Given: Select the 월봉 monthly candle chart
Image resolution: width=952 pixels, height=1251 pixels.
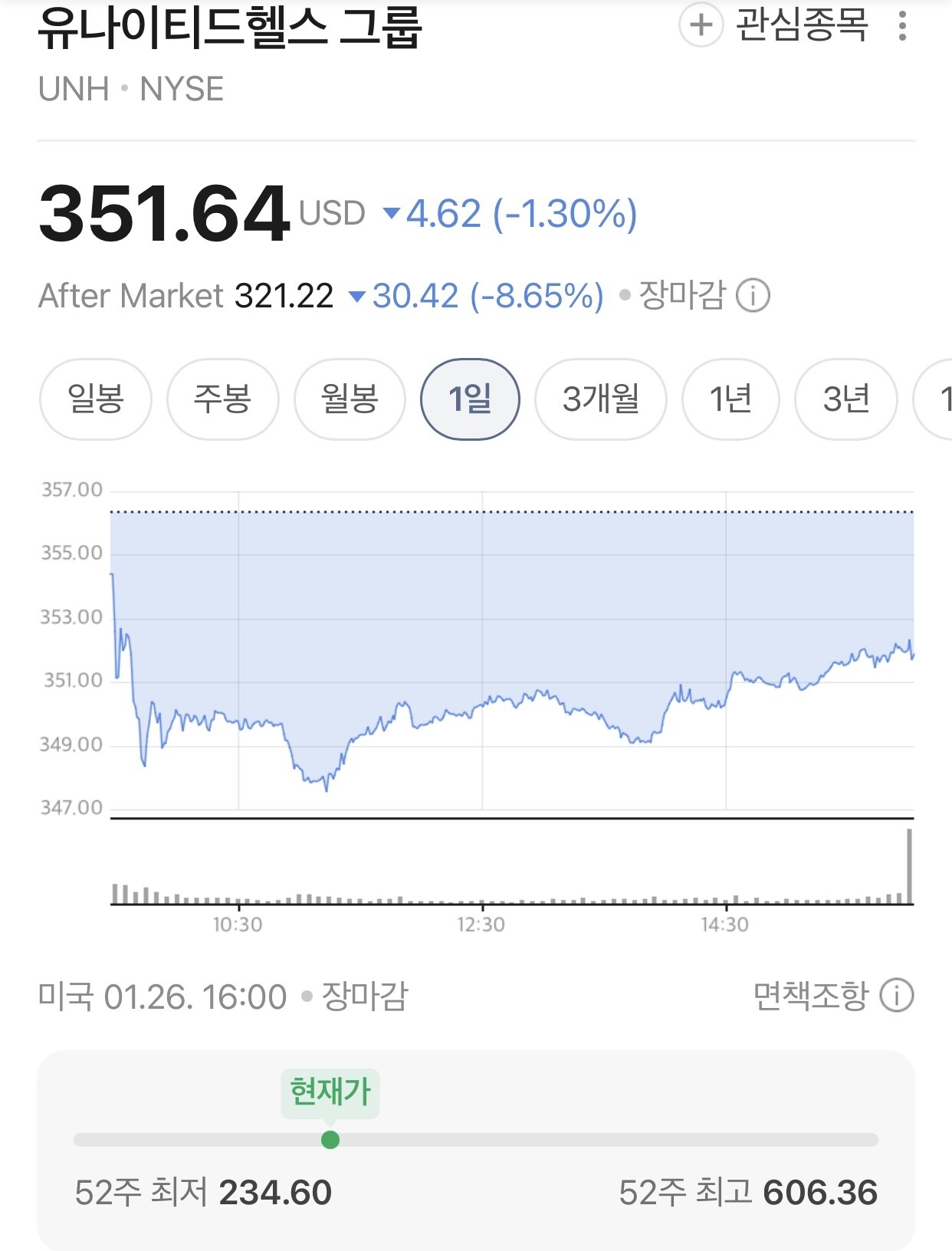Looking at the screenshot, I should point(350,399).
